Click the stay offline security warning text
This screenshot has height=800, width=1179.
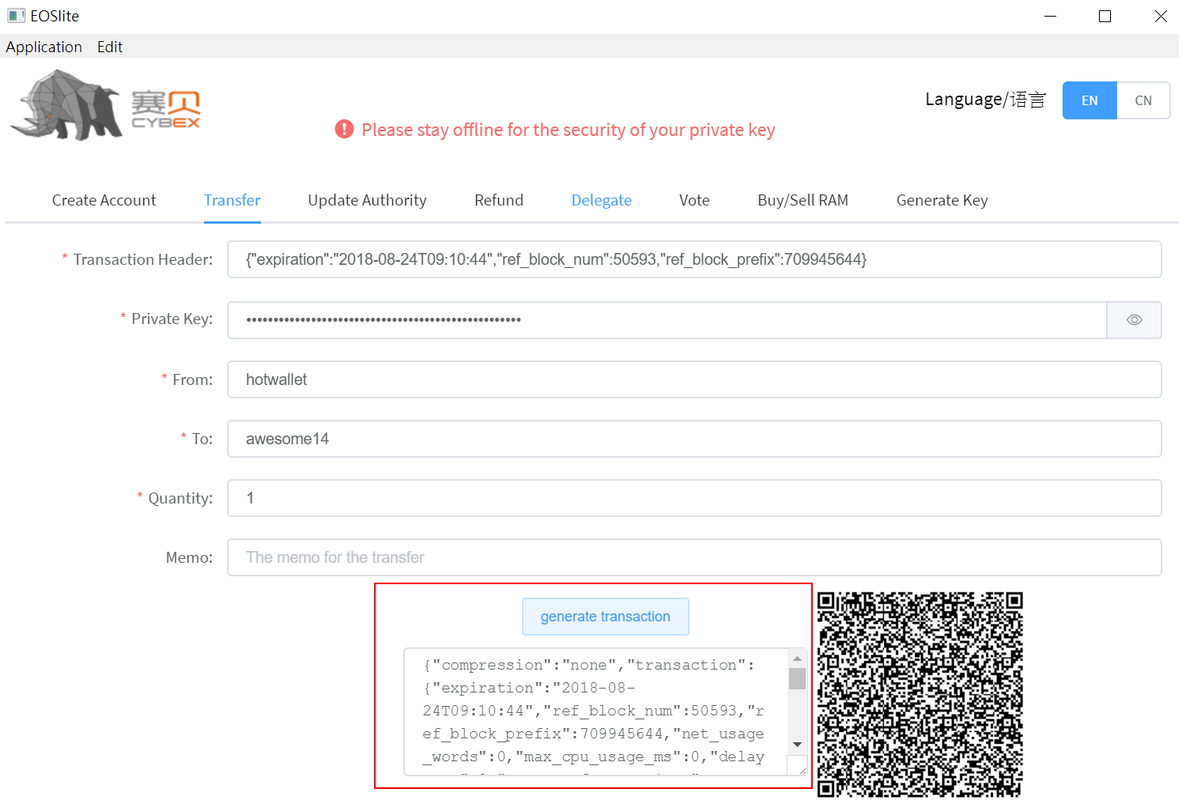(568, 129)
